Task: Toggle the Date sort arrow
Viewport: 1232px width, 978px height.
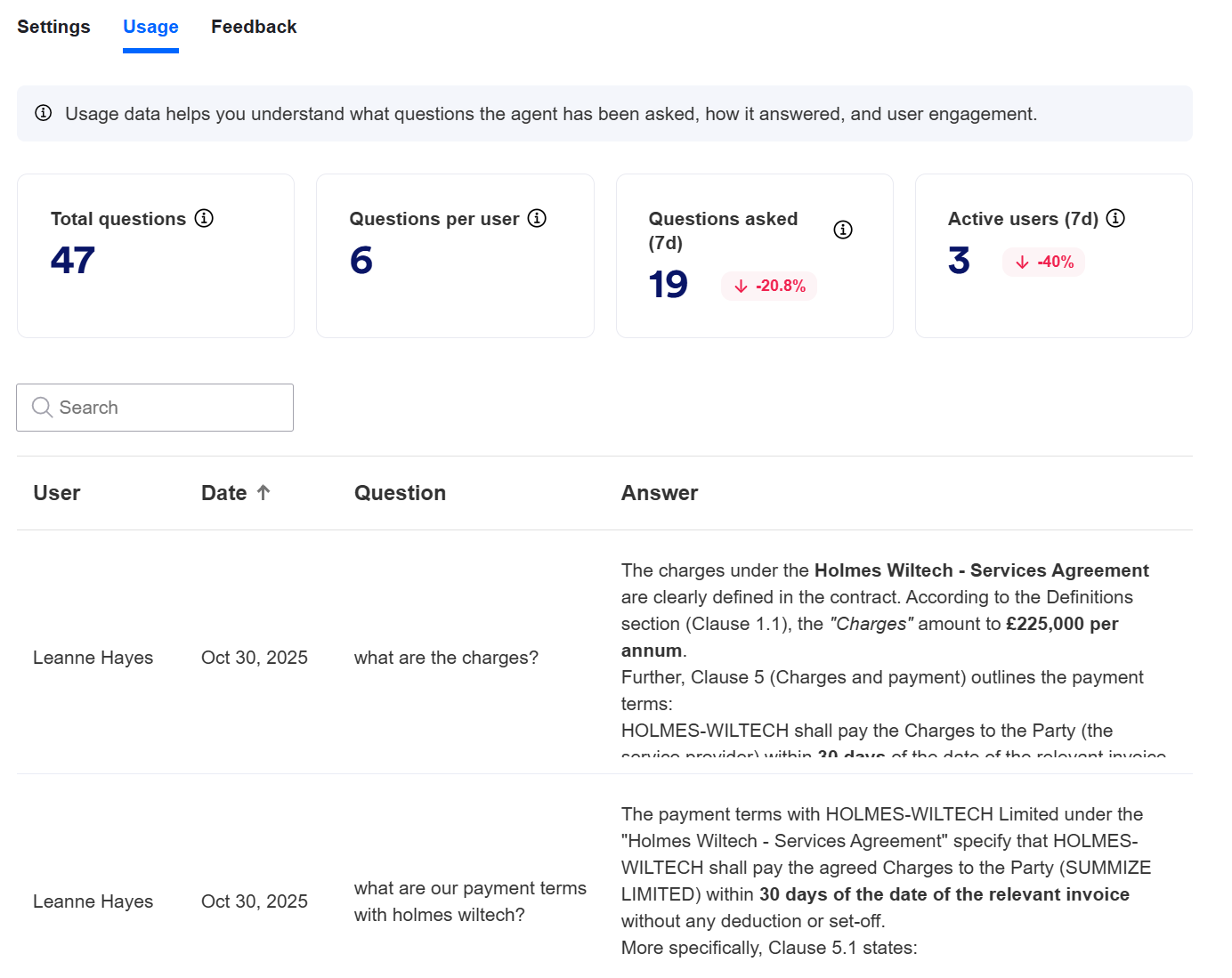Action: [x=263, y=492]
